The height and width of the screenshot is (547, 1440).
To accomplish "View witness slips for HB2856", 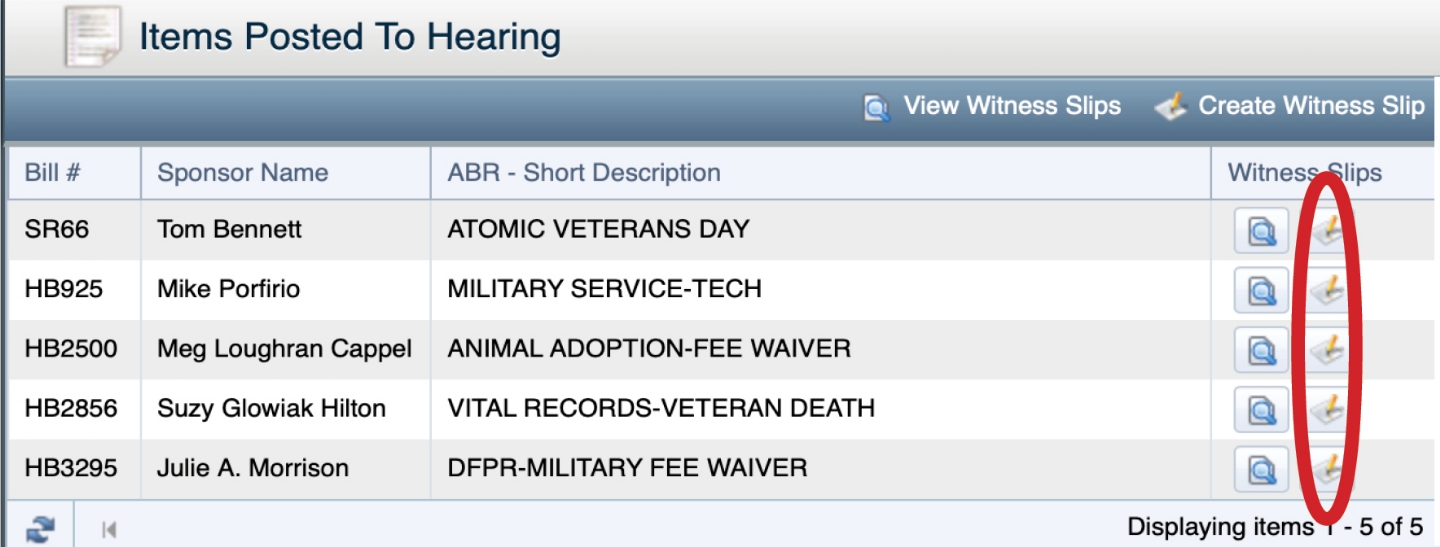I will (1261, 409).
